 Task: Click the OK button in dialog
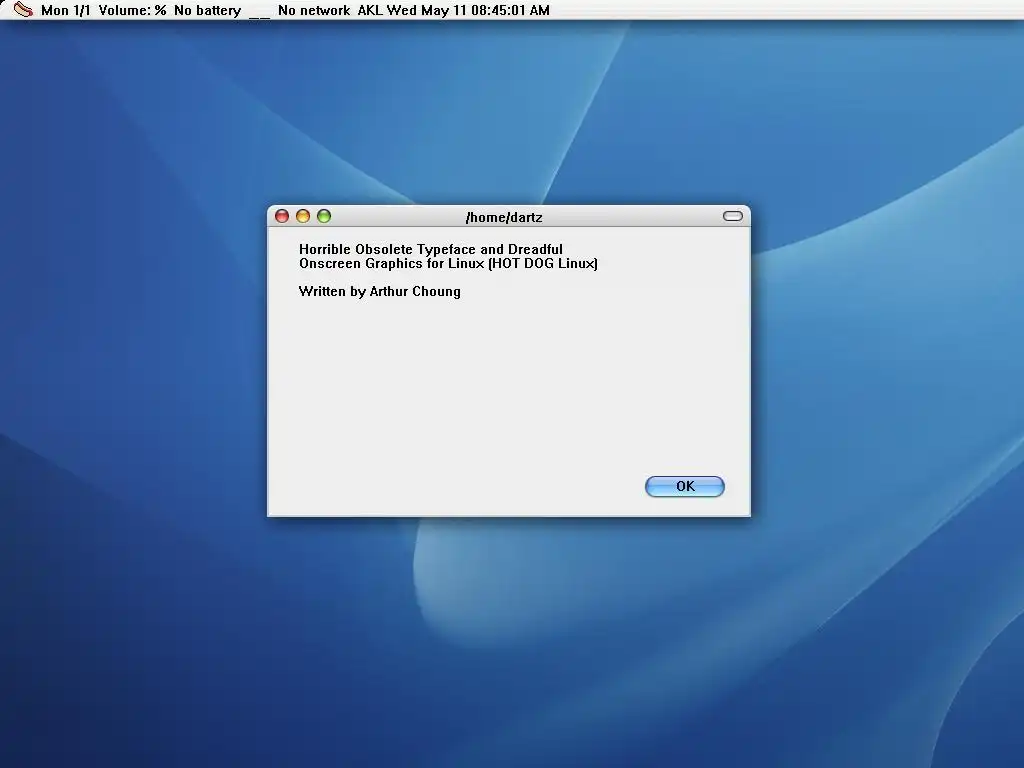(x=684, y=487)
